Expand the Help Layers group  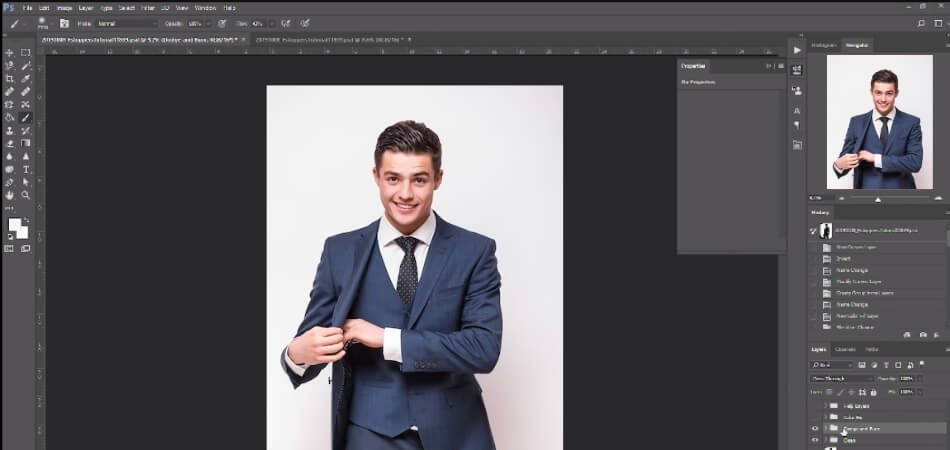[825, 406]
